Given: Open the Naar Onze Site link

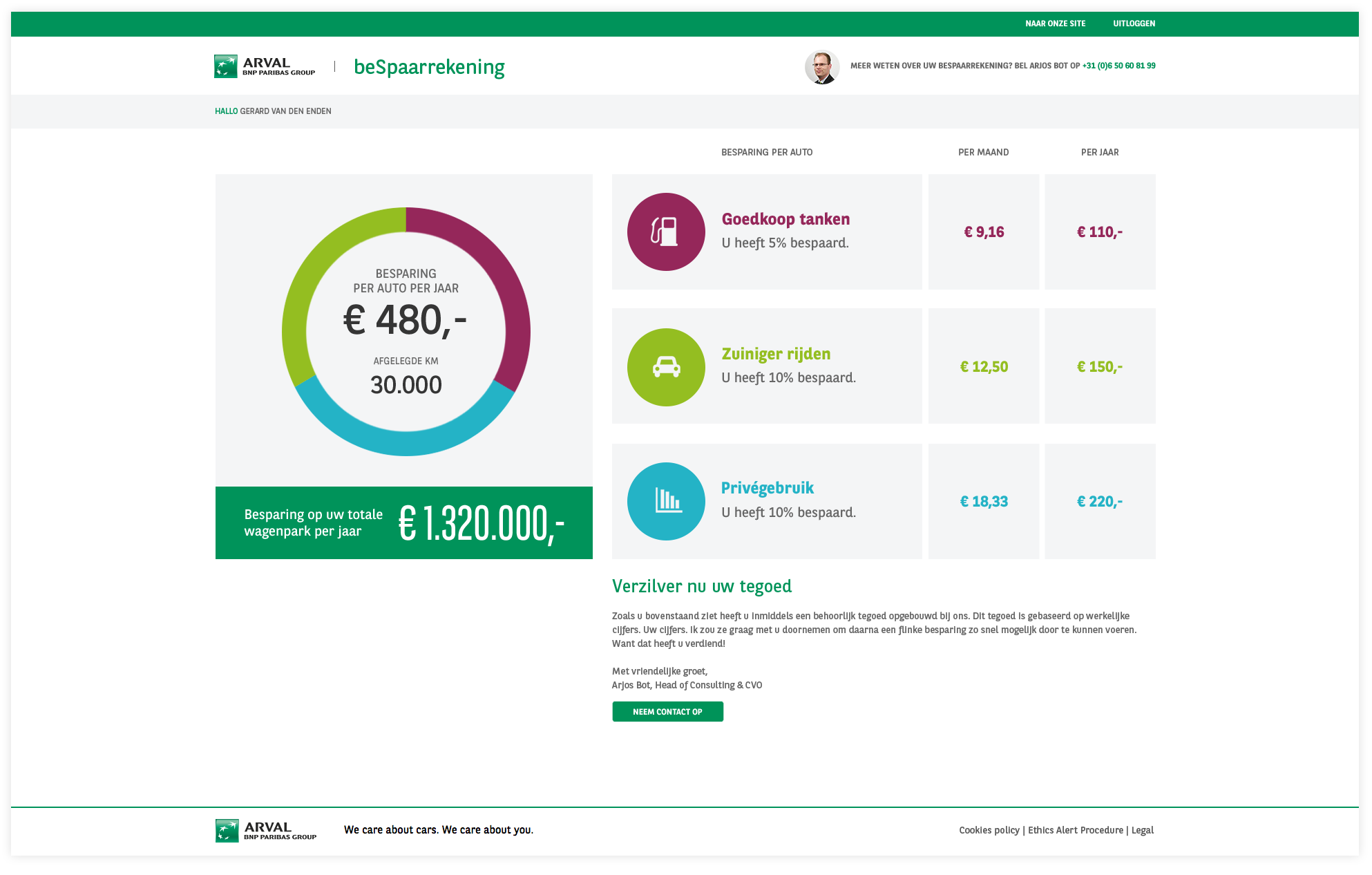Looking at the screenshot, I should 1055,23.
